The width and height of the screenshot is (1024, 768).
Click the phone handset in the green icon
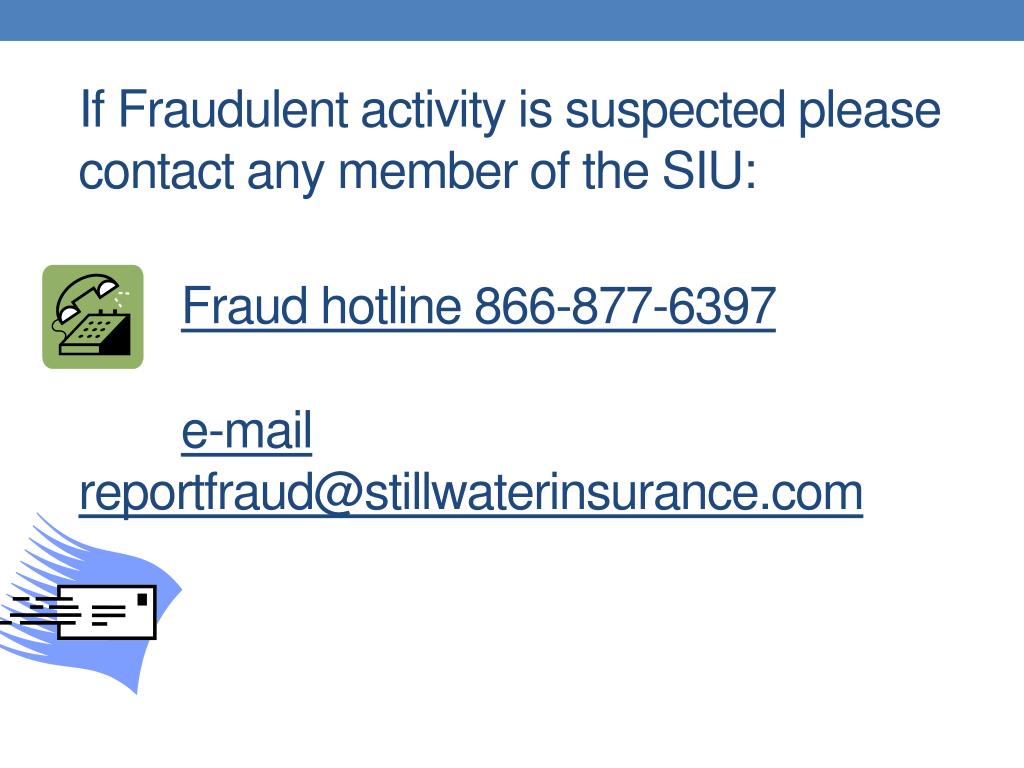coord(85,295)
